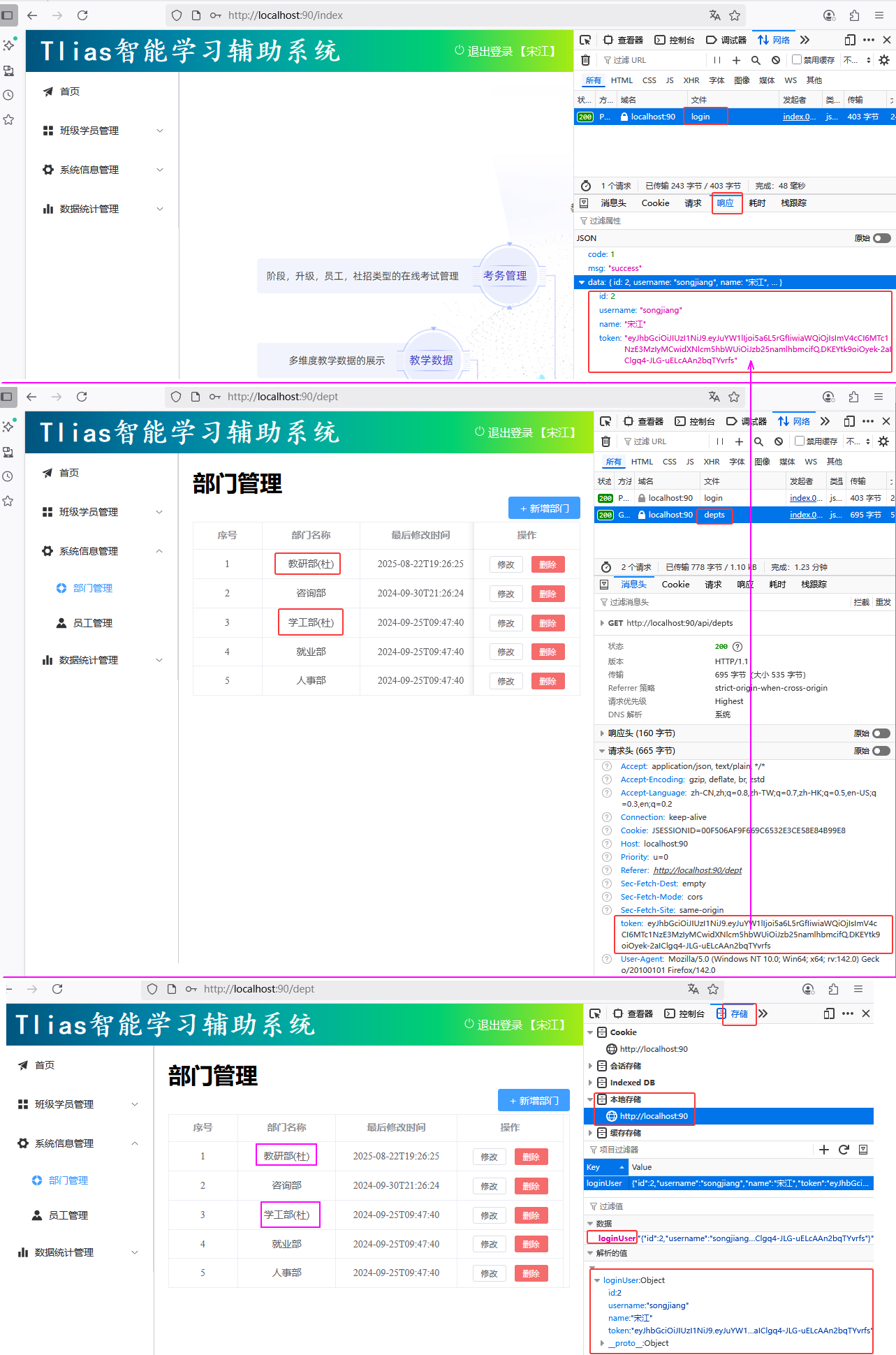Toggle 原始 switch for 请求头 section
Viewport: 896px width, 1355px height.
pyautogui.click(x=881, y=751)
